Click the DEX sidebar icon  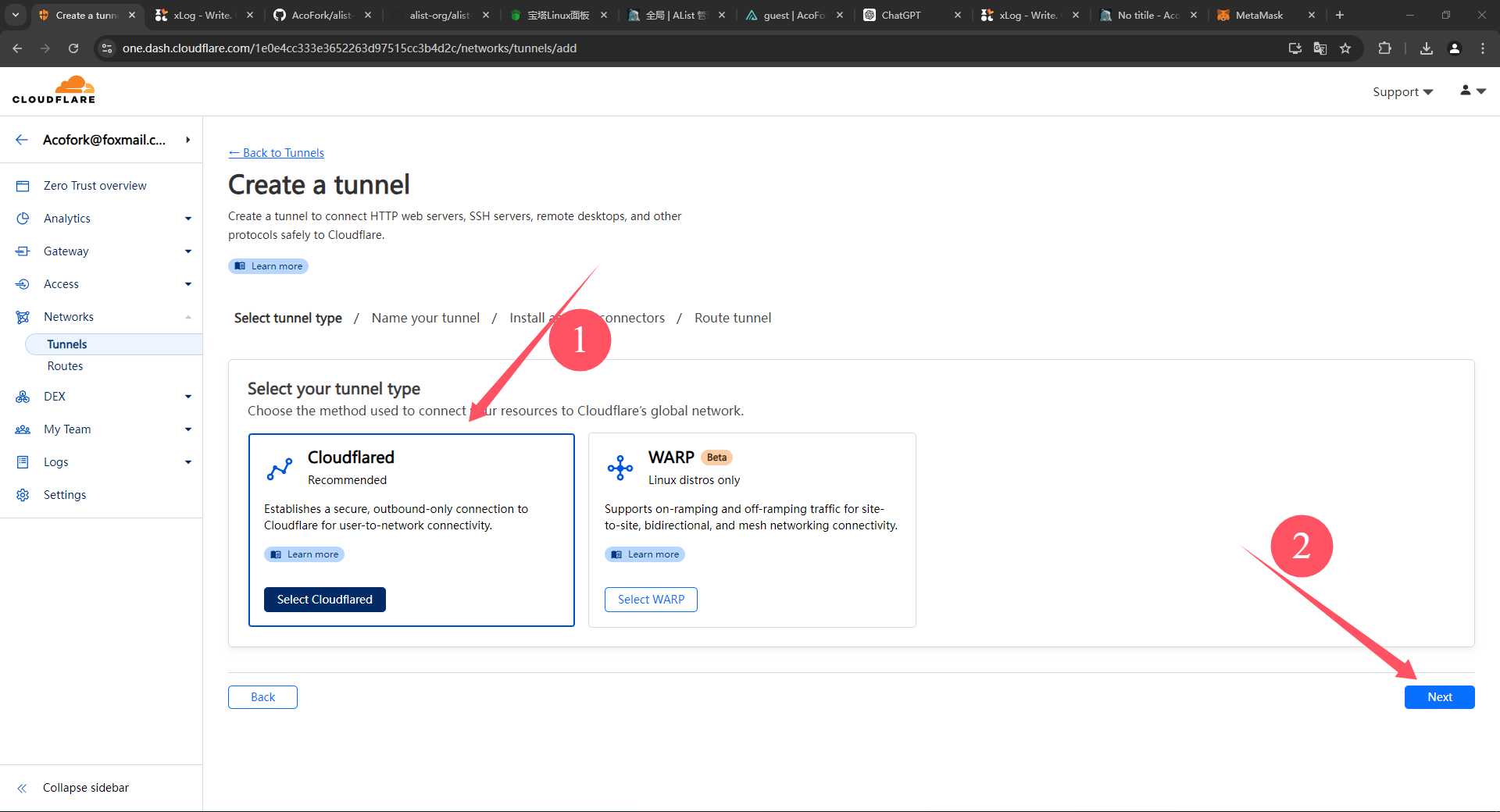(23, 397)
